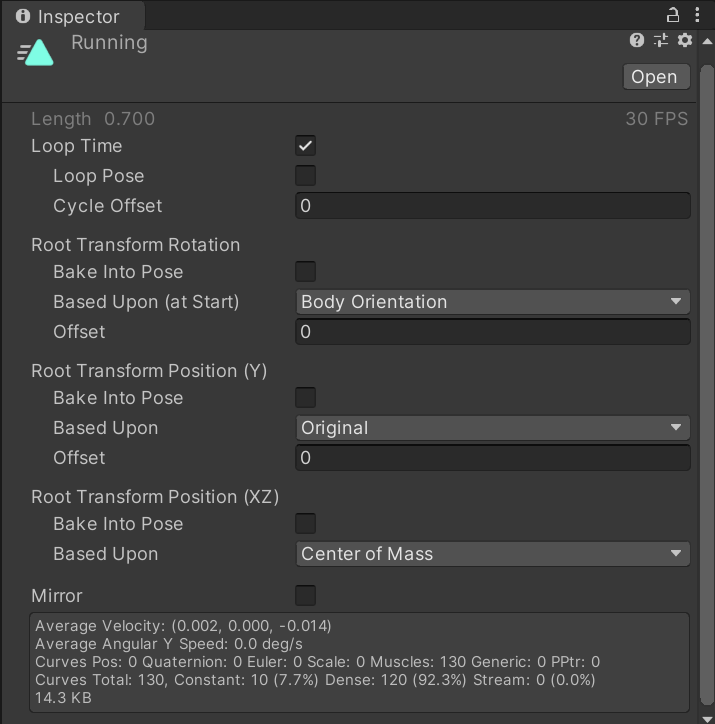The width and height of the screenshot is (715, 724).
Task: Click the vertical scrollbar thumb
Action: (x=707, y=385)
